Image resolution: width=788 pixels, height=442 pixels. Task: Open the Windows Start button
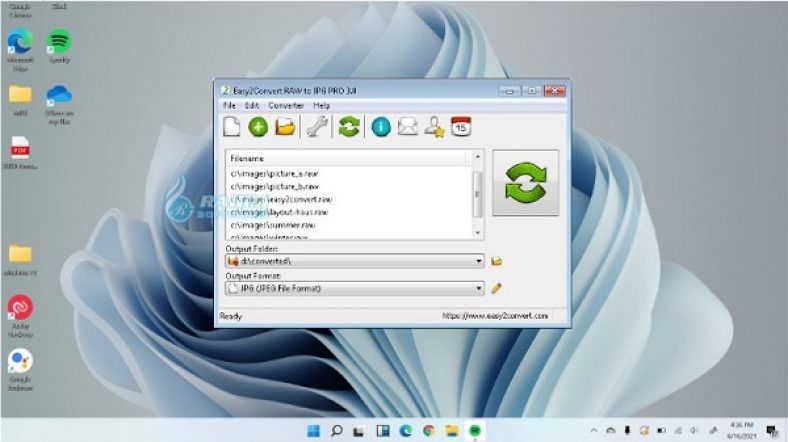313,431
